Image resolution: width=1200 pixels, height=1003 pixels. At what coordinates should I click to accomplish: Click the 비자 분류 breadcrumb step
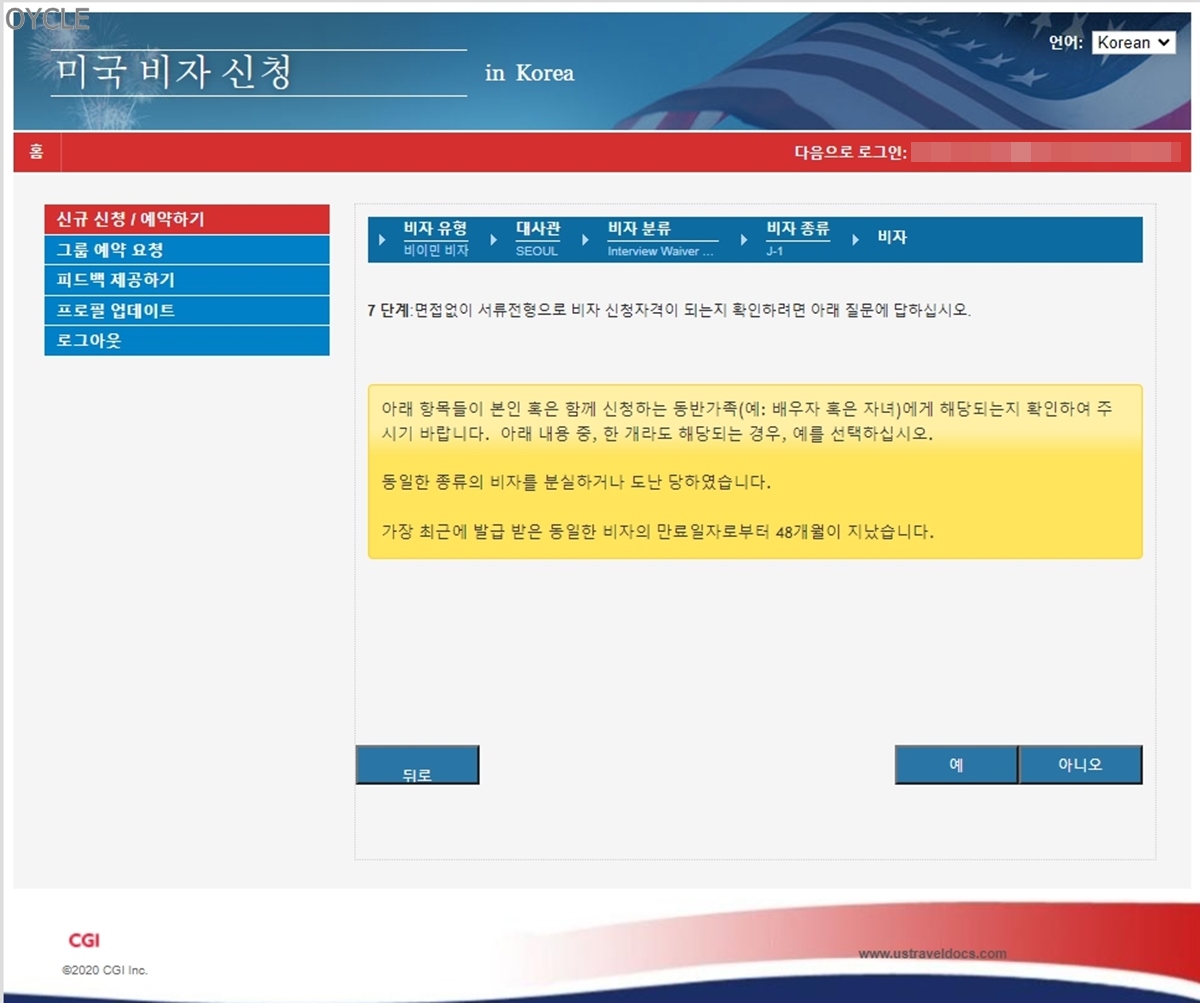tap(639, 229)
